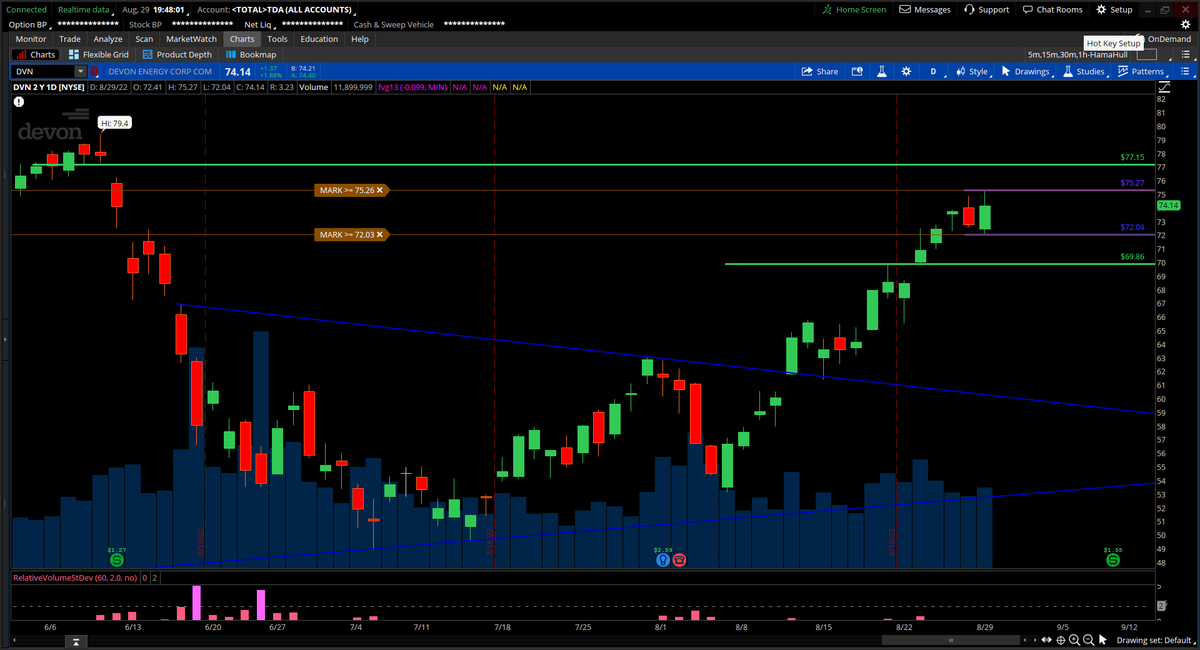Click the red phone conference call icon
Image resolution: width=1200 pixels, height=650 pixels.
680,560
